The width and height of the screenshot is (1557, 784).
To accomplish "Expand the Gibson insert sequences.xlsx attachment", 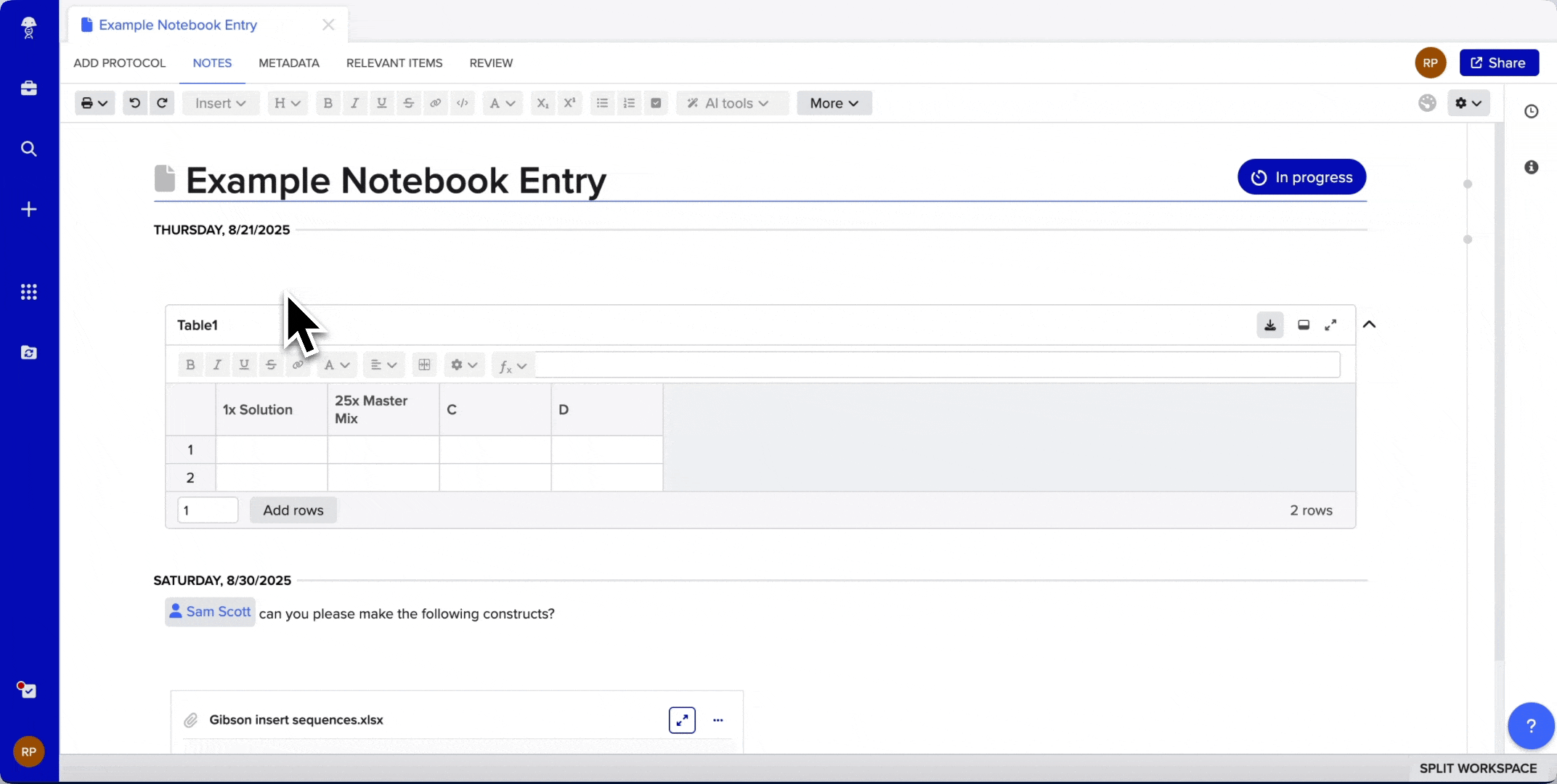I will 682,720.
